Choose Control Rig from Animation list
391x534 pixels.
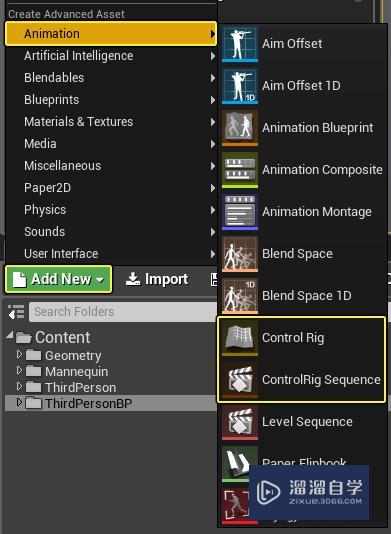(302, 338)
